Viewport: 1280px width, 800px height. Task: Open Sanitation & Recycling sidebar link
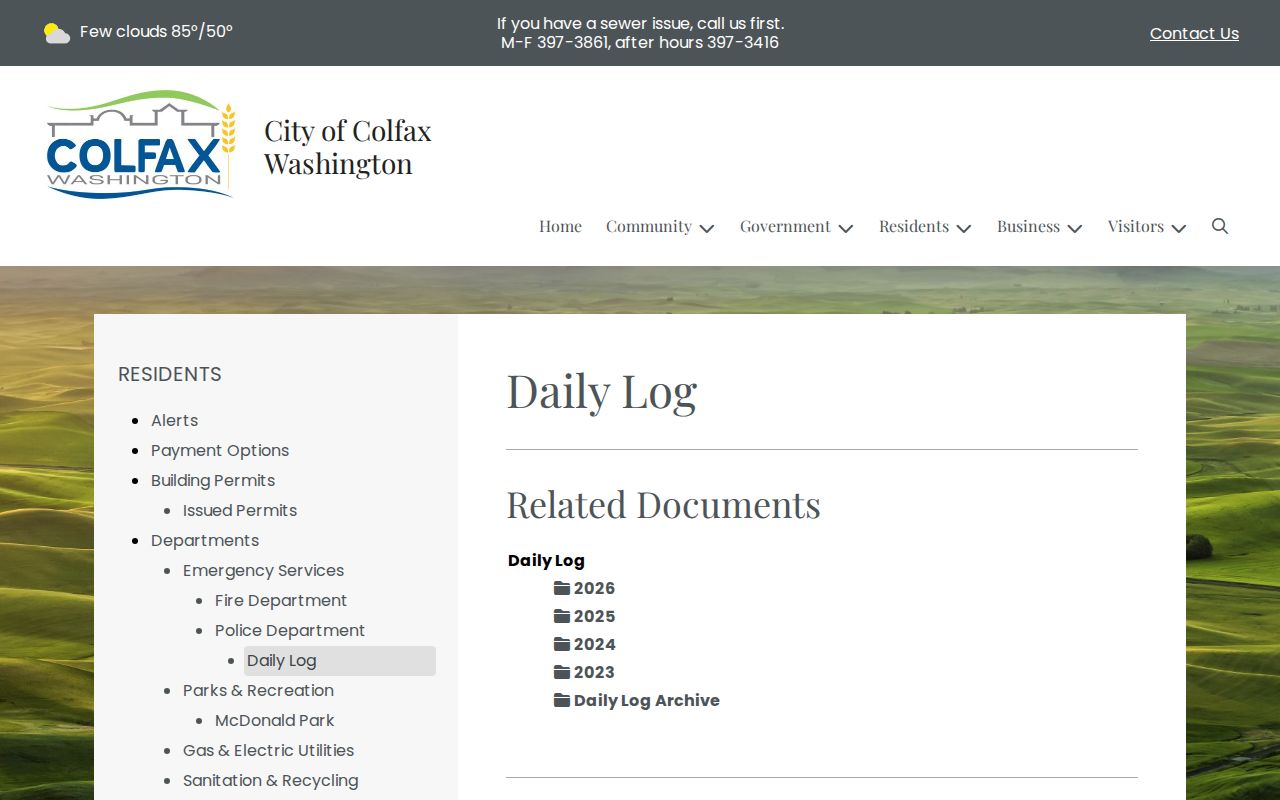[270, 780]
